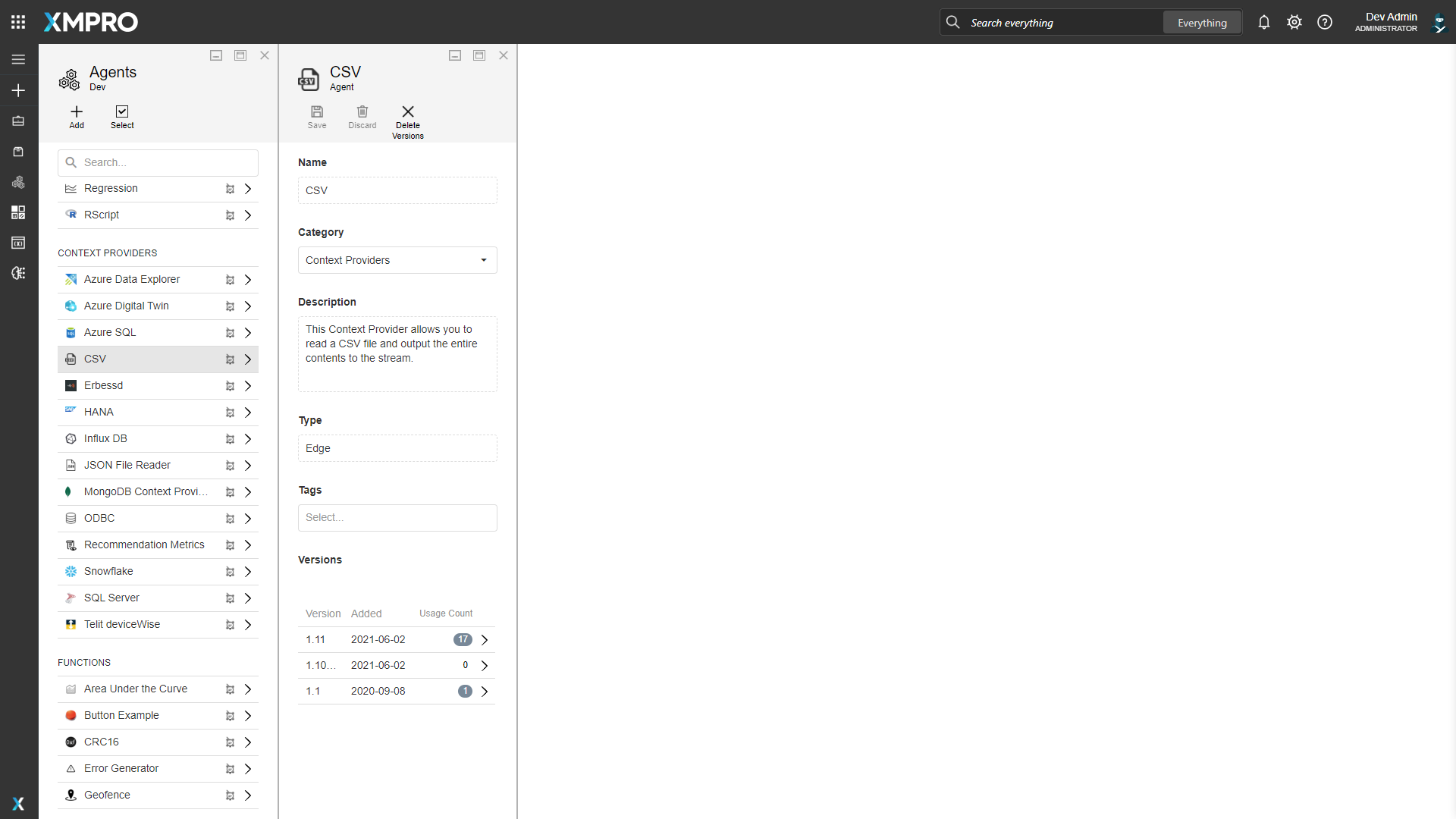The height and width of the screenshot is (819, 1456).
Task: Click the version icon next to Snowflake
Action: (x=230, y=572)
